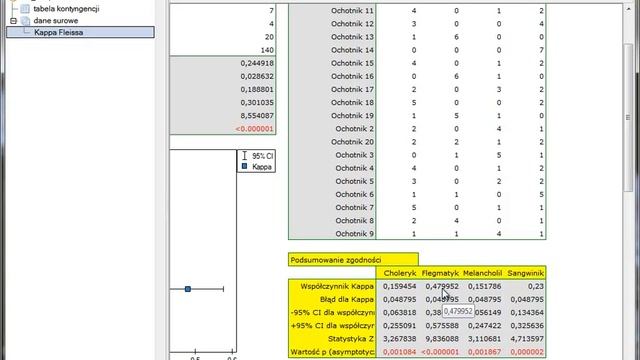
Task: Collapse the dane surowe tree branch
Action: (13, 20)
